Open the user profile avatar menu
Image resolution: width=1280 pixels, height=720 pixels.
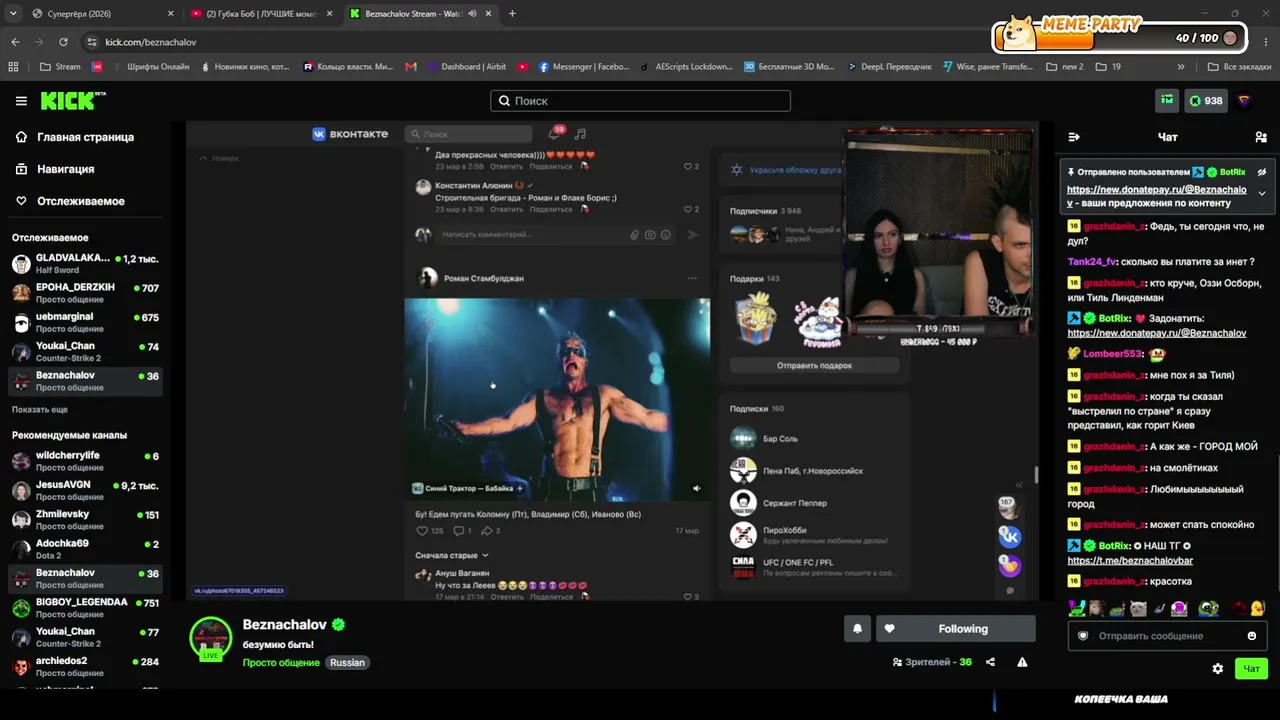point(1244,101)
